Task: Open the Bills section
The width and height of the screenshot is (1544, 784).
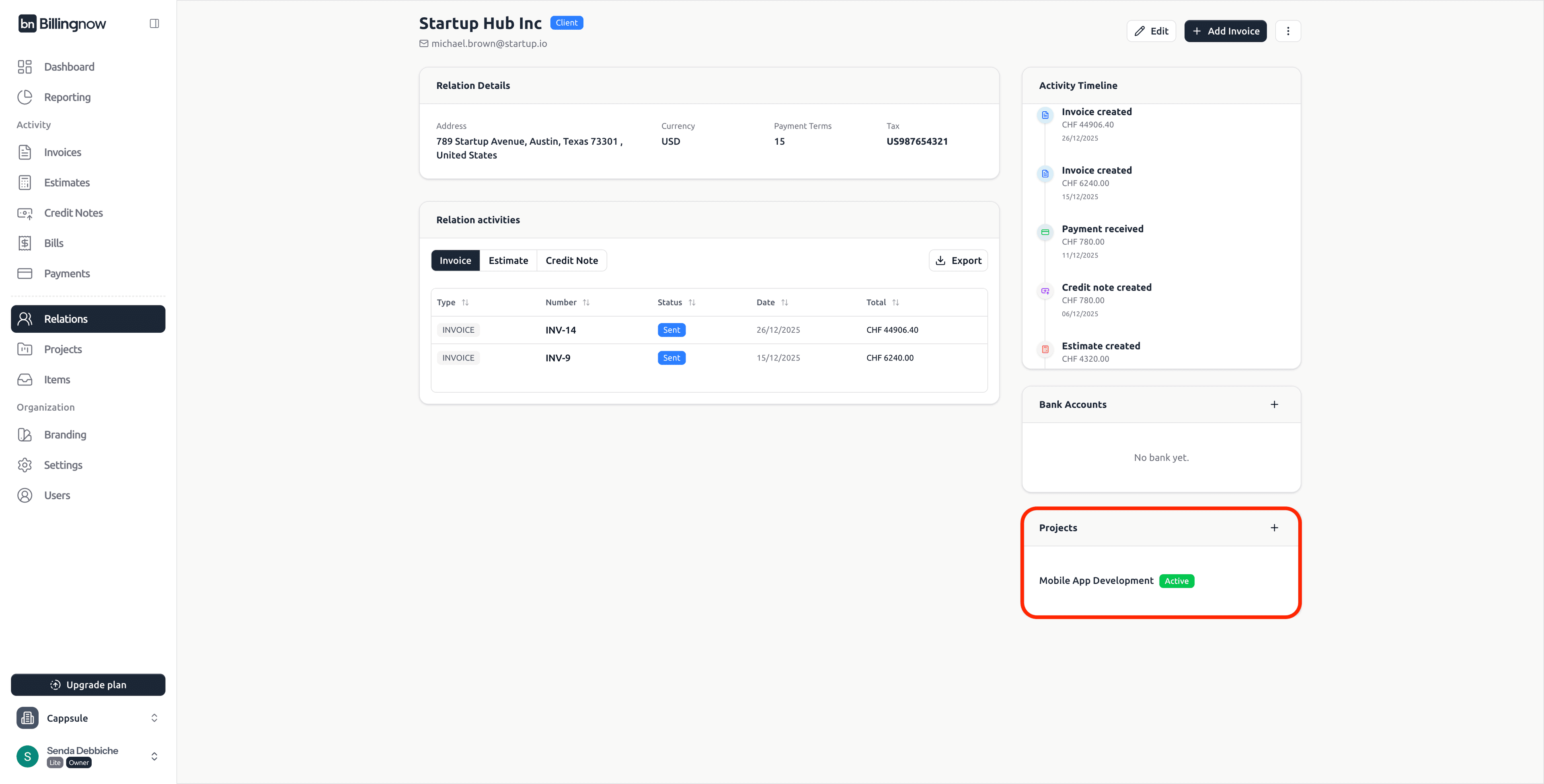Action: click(x=53, y=243)
